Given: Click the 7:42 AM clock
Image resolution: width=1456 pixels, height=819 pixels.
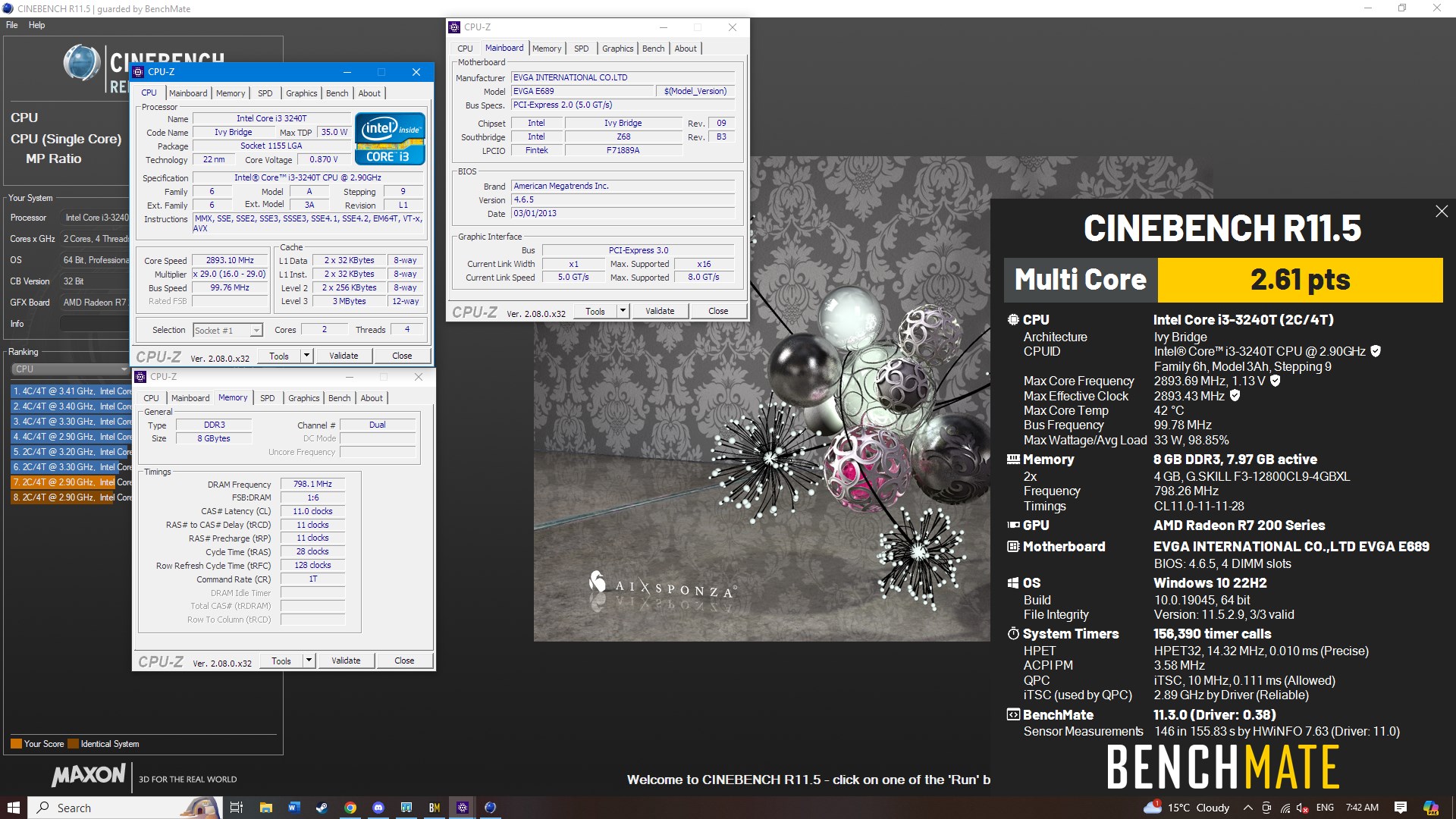Looking at the screenshot, I should [1362, 808].
